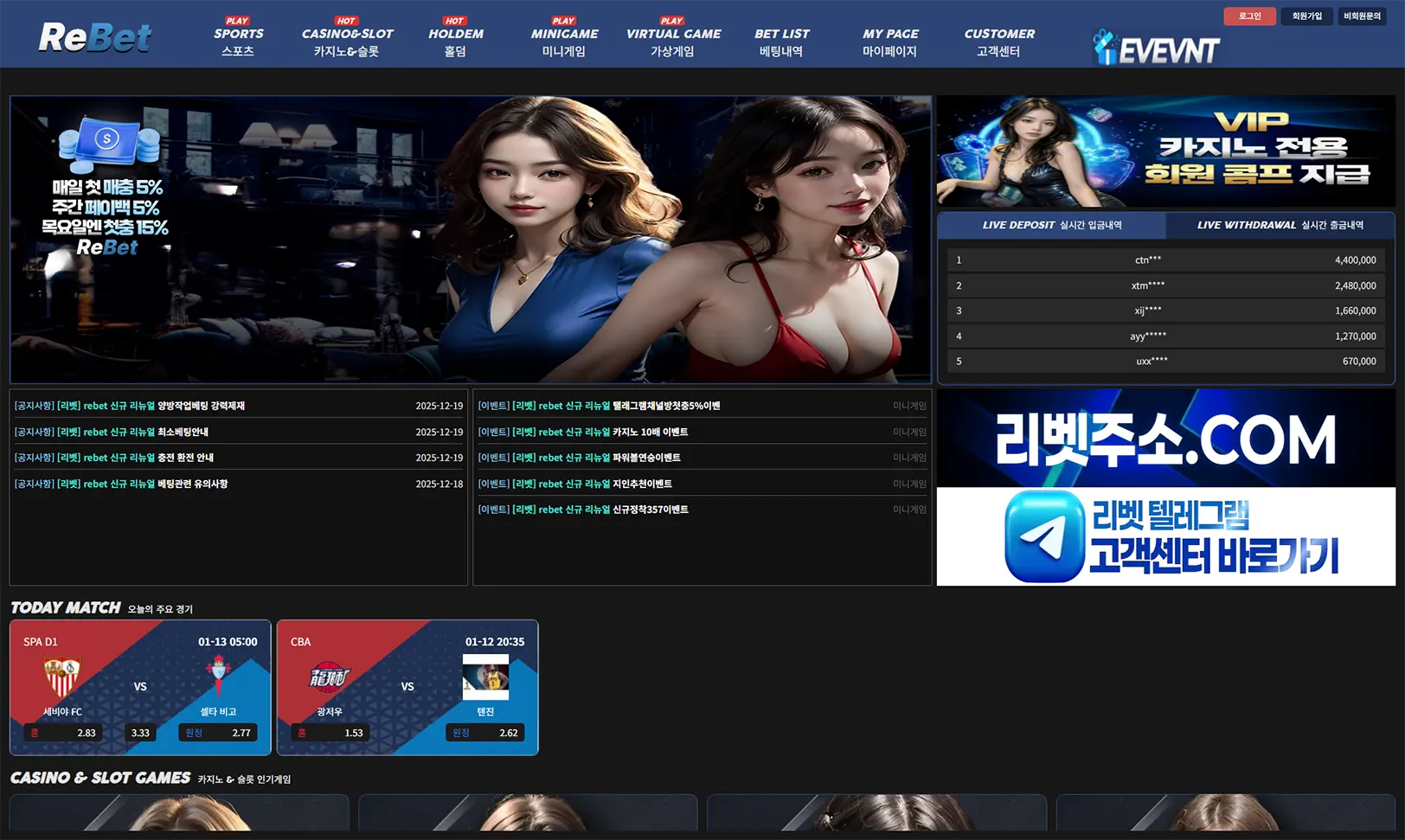Click the 로그인 button
The width and height of the screenshot is (1405, 840).
(1249, 16)
